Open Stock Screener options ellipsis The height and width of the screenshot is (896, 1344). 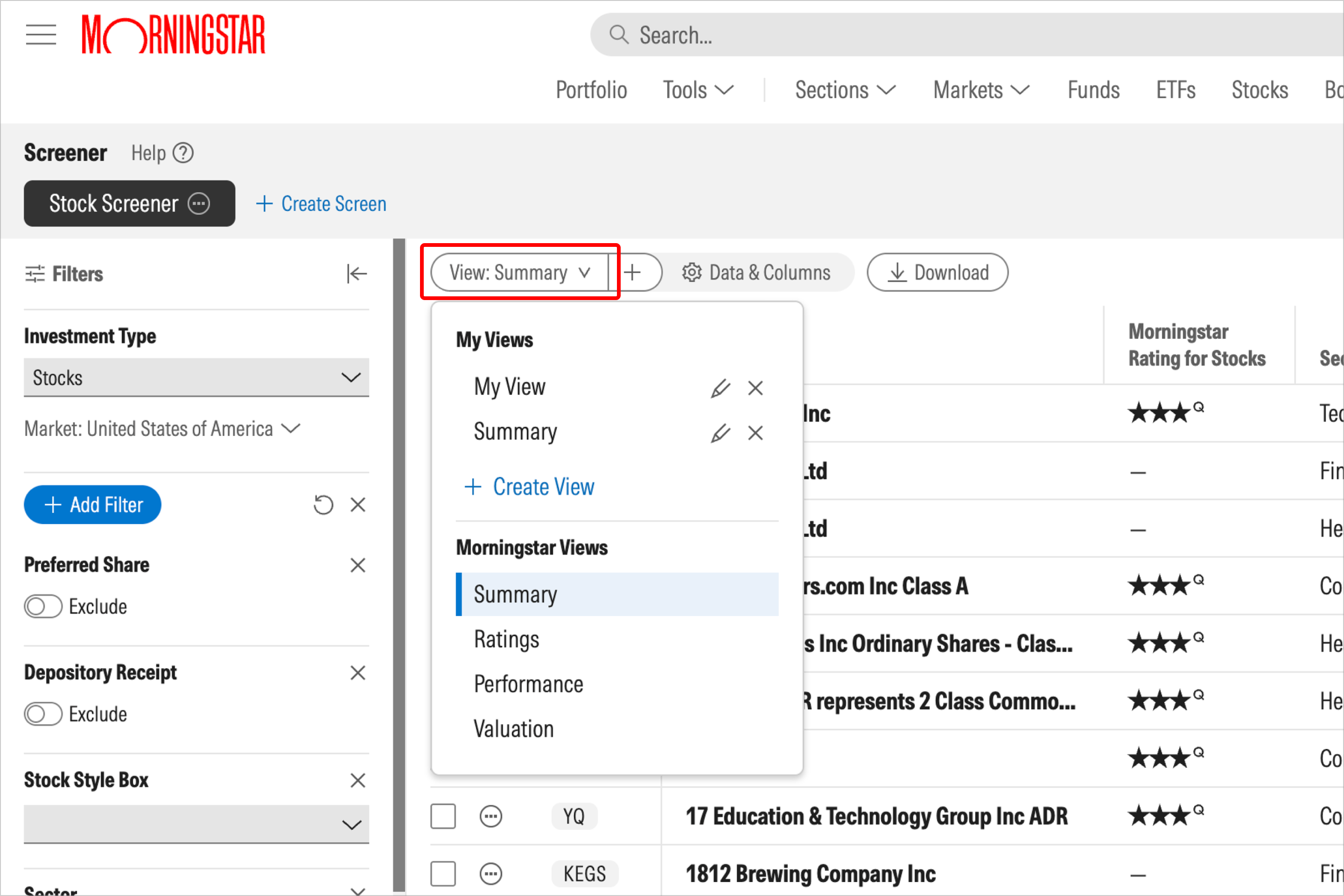click(x=199, y=203)
